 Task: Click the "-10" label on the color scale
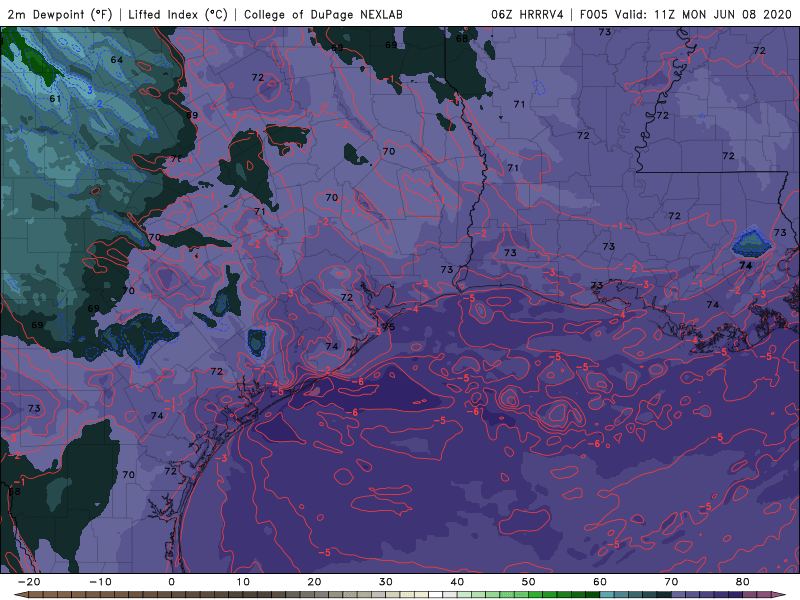pos(100,582)
